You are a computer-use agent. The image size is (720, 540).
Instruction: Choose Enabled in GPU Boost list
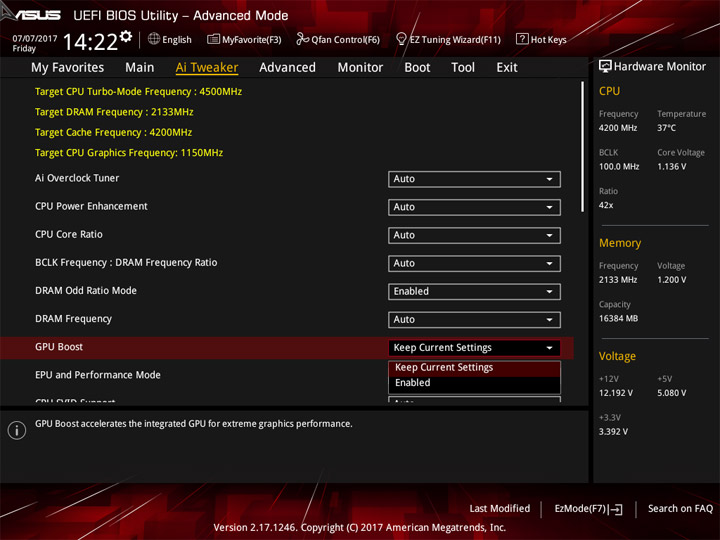474,383
